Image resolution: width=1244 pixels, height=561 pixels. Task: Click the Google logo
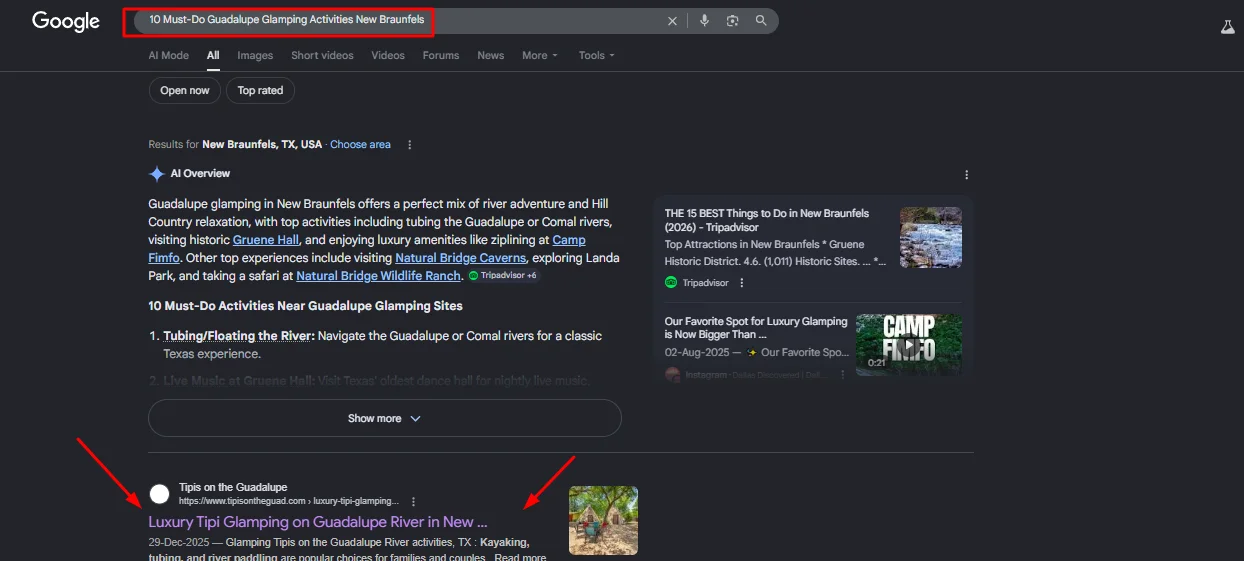(x=66, y=21)
